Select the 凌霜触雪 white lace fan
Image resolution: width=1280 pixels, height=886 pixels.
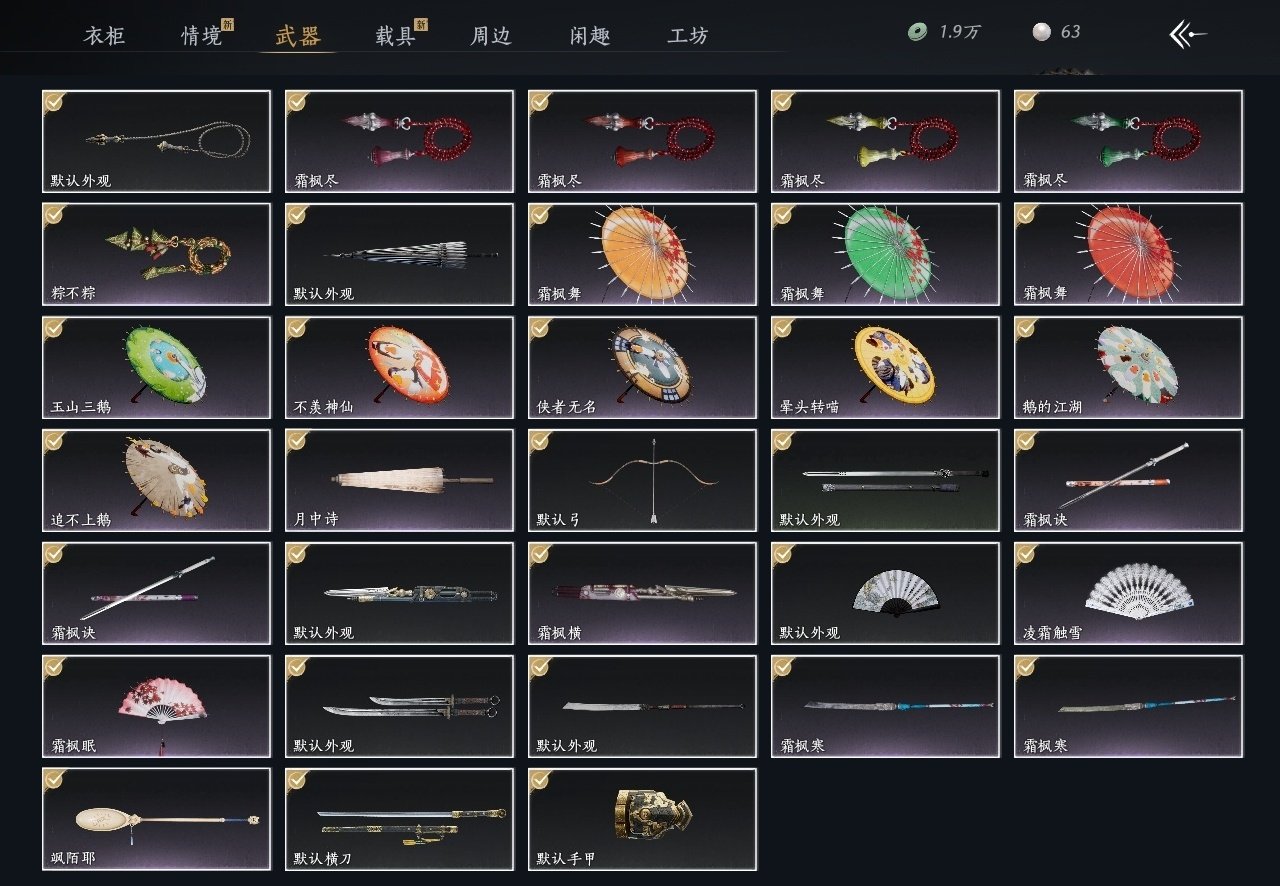[1128, 593]
